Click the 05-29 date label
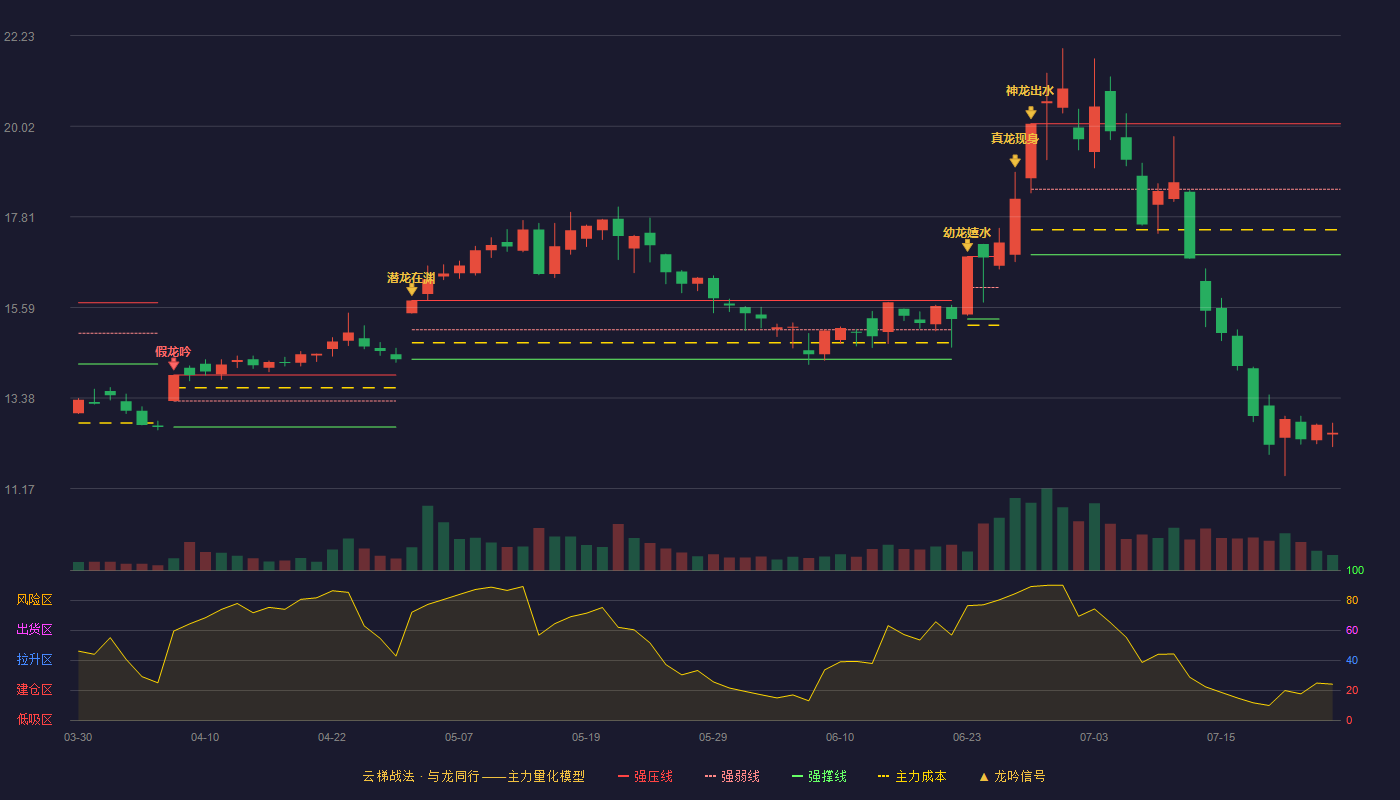Screen dimensions: 1400x800 (x=713, y=737)
